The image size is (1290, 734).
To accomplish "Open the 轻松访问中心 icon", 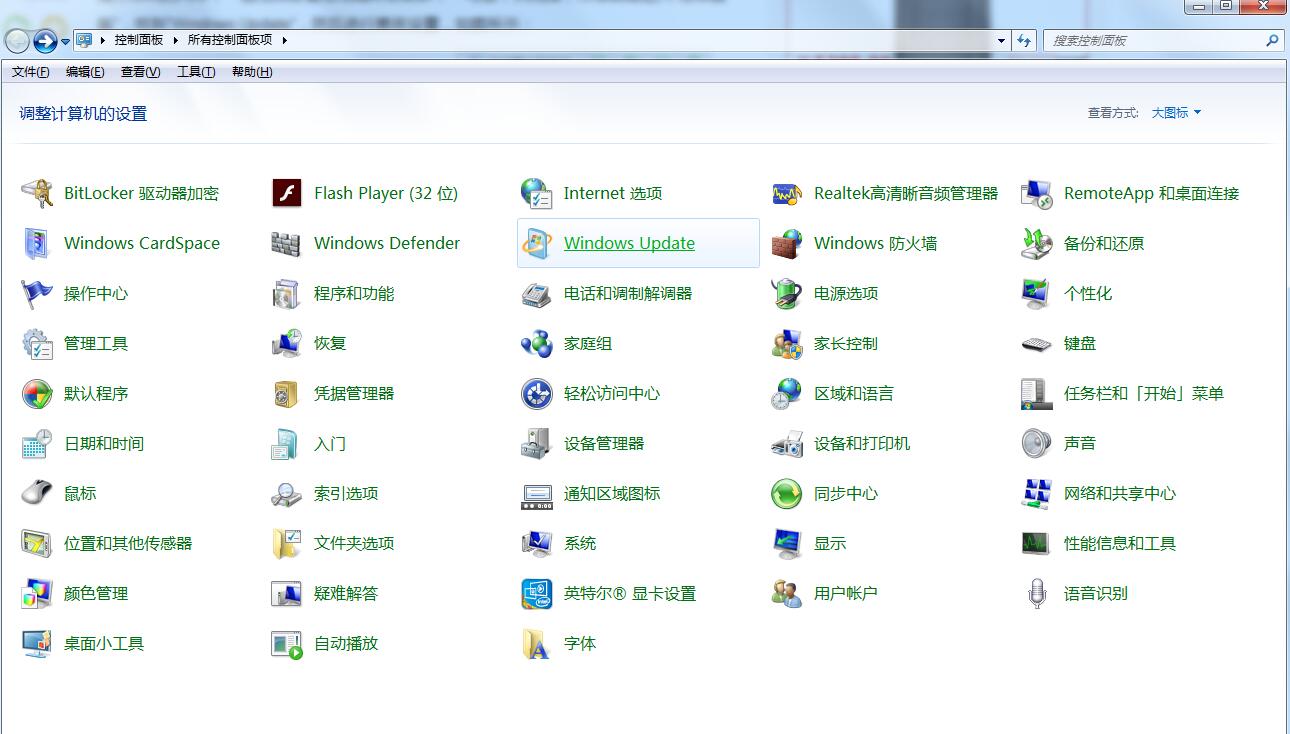I will (x=537, y=393).
